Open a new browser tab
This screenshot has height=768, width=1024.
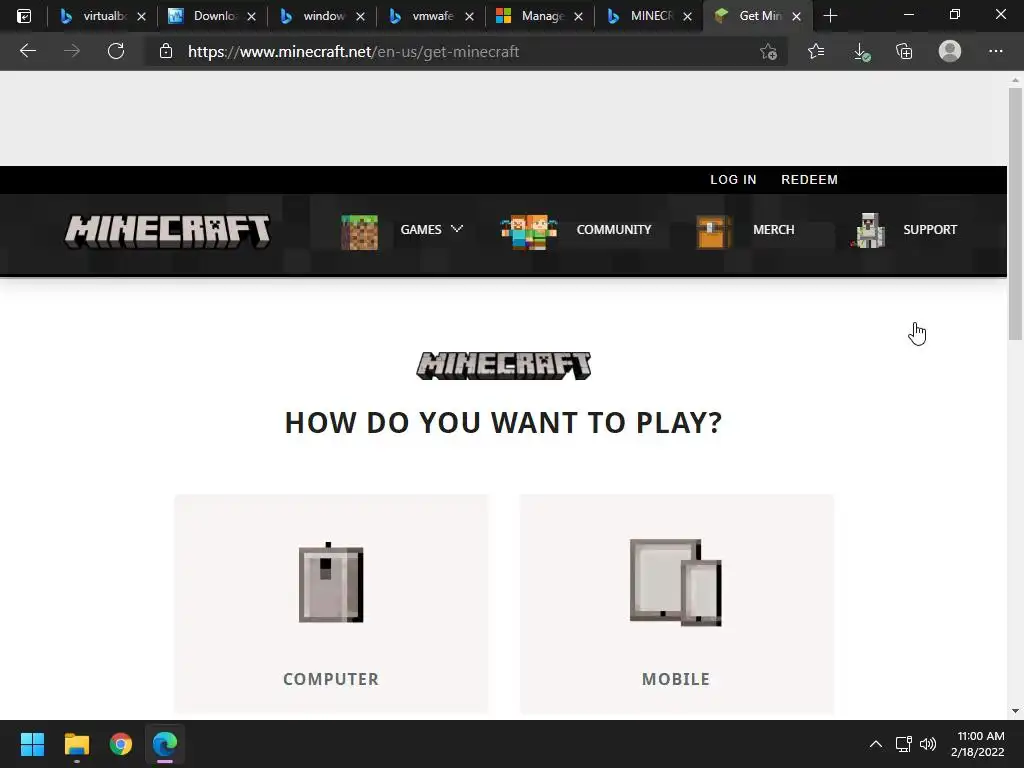830,16
